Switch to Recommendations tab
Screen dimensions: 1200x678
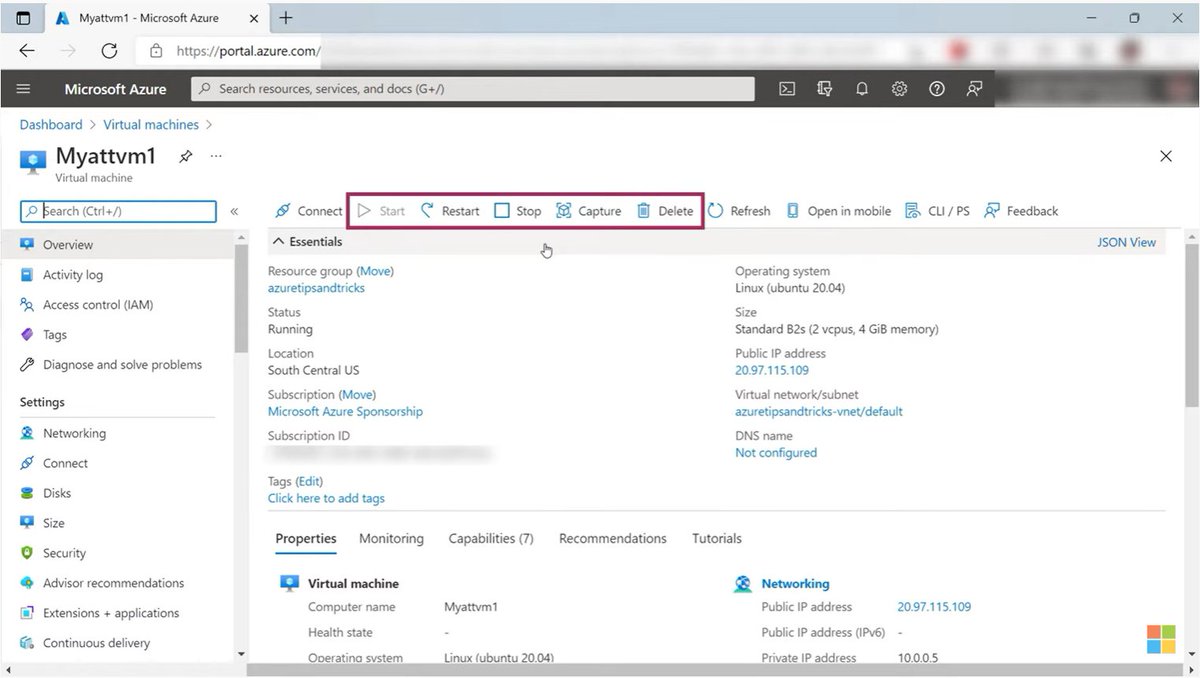pos(613,539)
